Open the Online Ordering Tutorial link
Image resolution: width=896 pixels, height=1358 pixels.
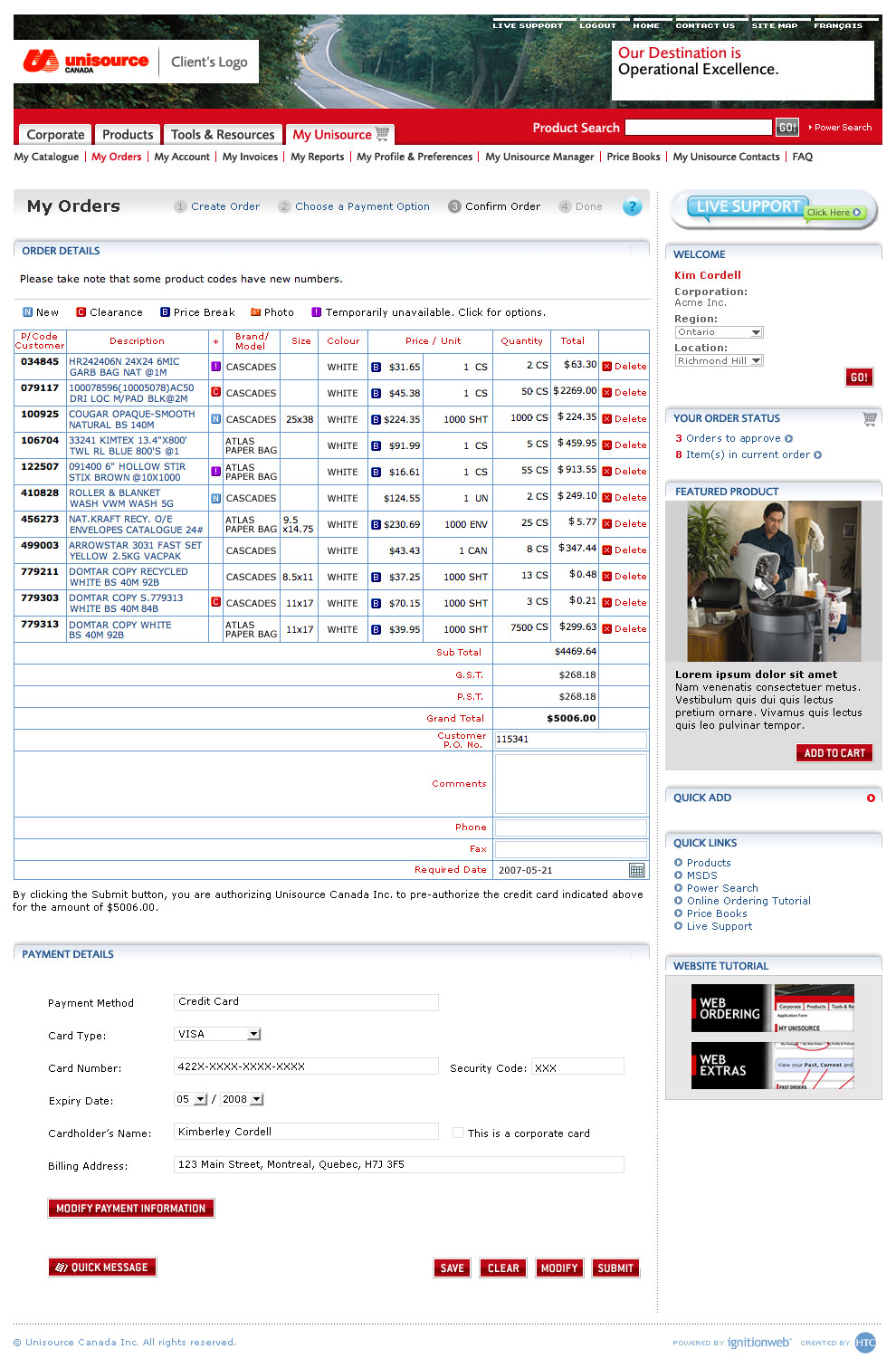coord(748,901)
